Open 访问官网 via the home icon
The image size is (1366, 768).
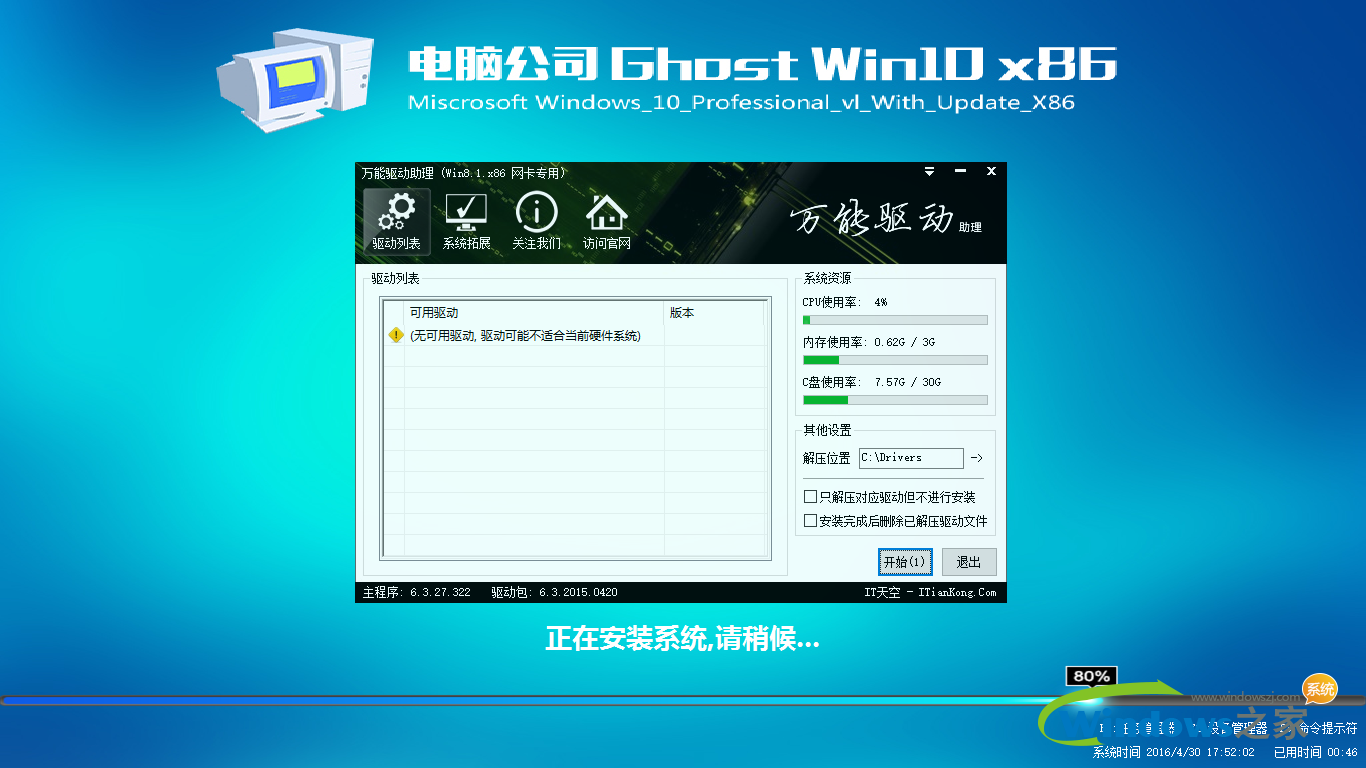coord(605,219)
